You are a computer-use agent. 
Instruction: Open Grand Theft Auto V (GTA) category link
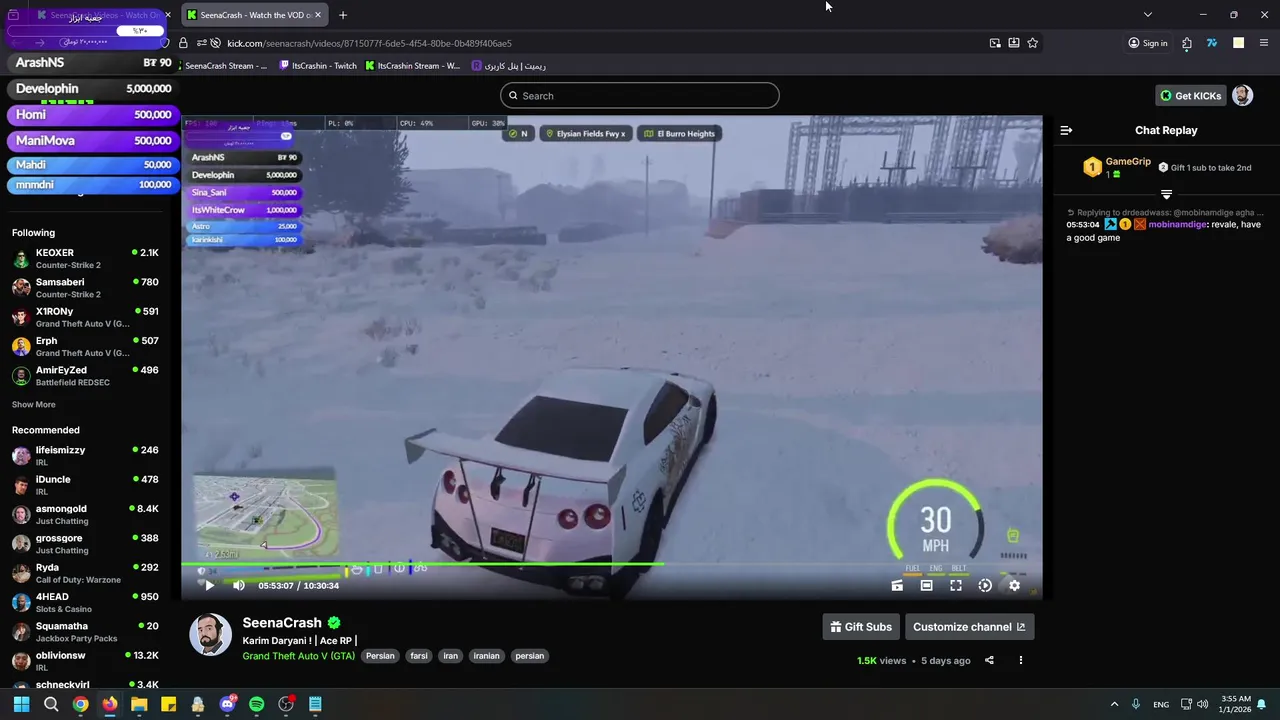[298, 656]
